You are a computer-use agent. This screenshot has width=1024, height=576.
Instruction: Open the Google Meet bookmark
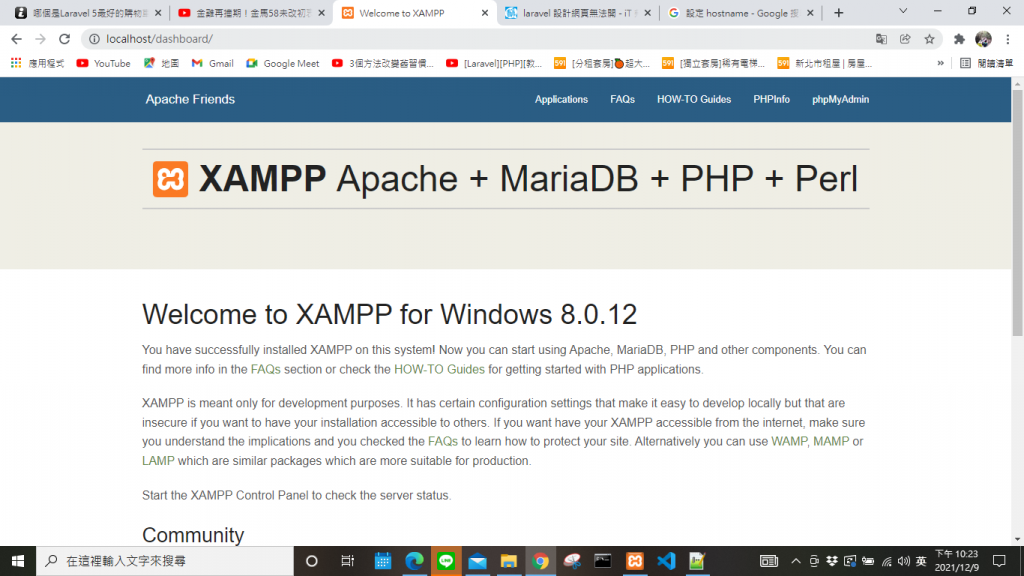coord(282,63)
